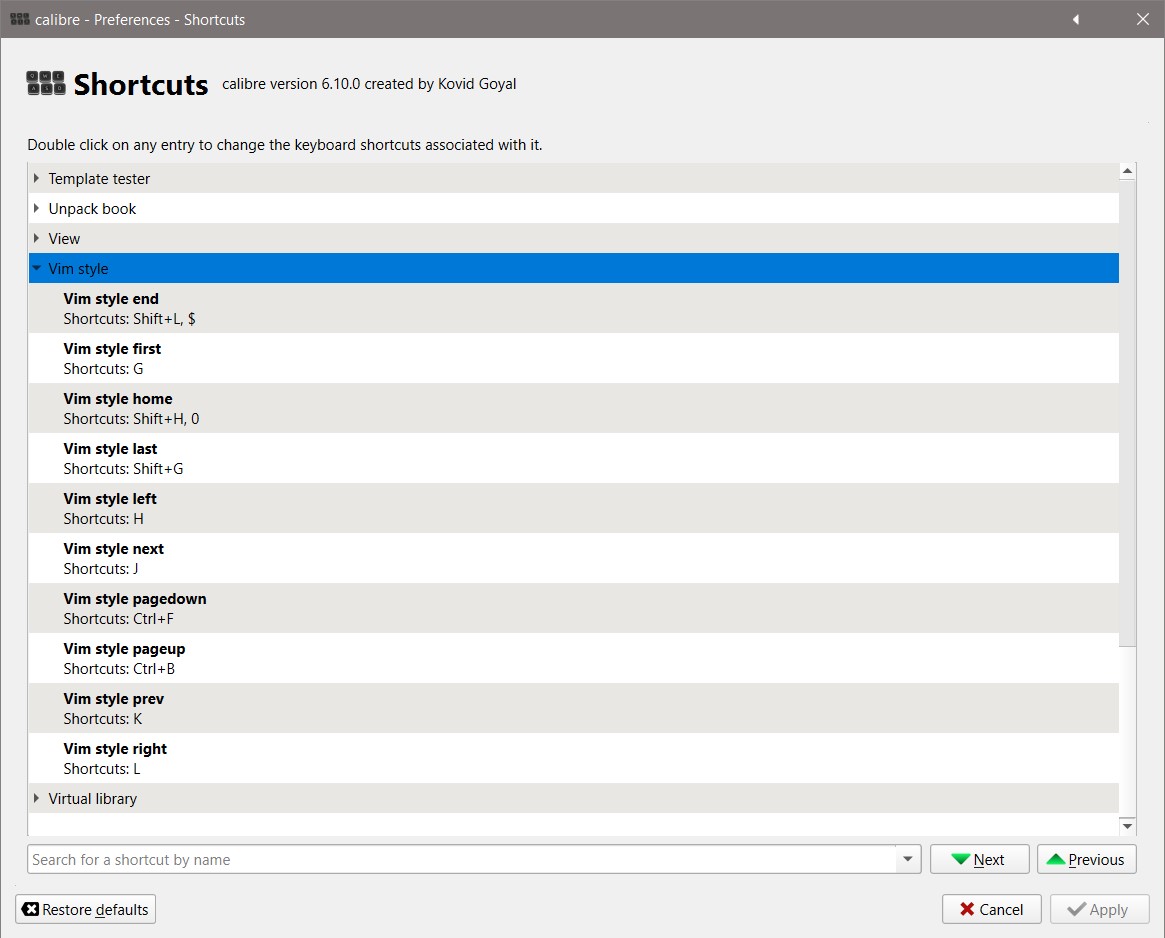This screenshot has width=1165, height=938.
Task: Close the Preferences window
Action: (1143, 19)
